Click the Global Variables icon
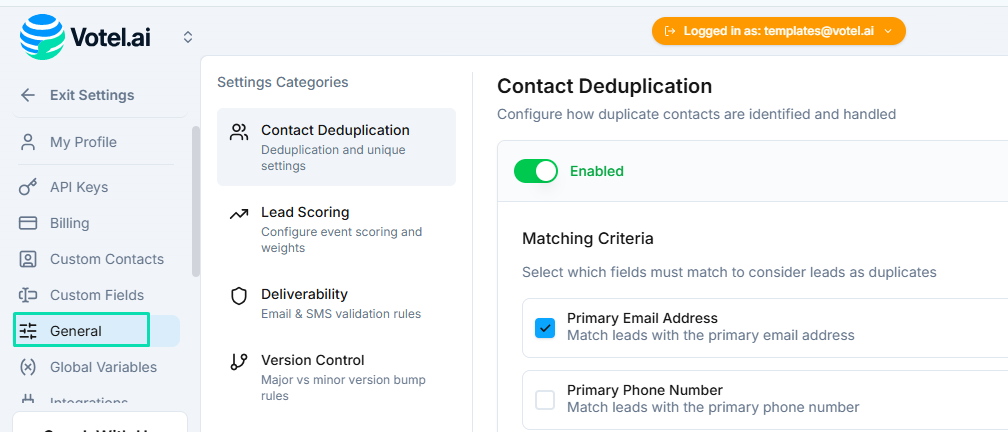This screenshot has height=432, width=1008. (x=28, y=367)
